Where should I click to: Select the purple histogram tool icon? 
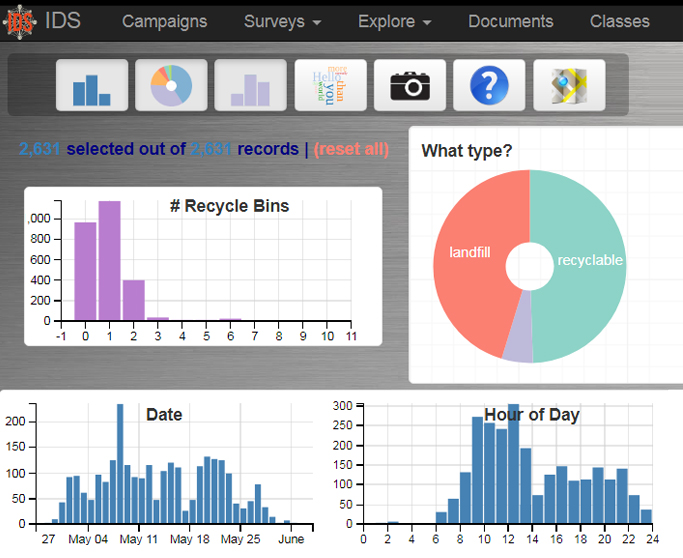[x=250, y=85]
